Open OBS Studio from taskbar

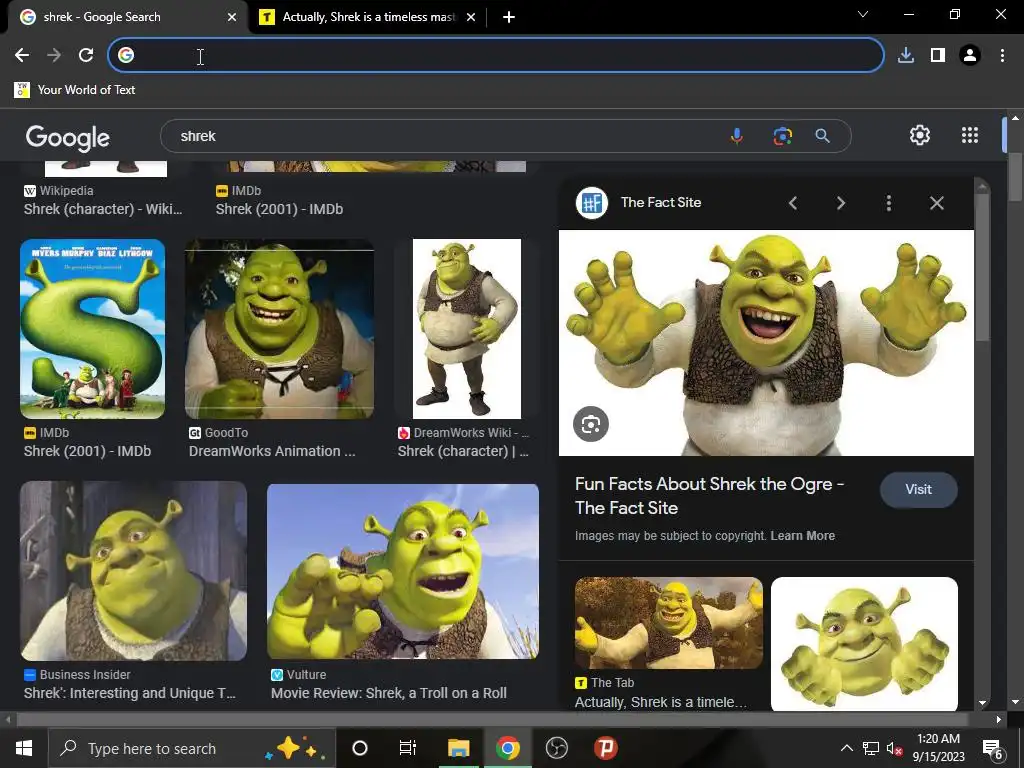(556, 748)
